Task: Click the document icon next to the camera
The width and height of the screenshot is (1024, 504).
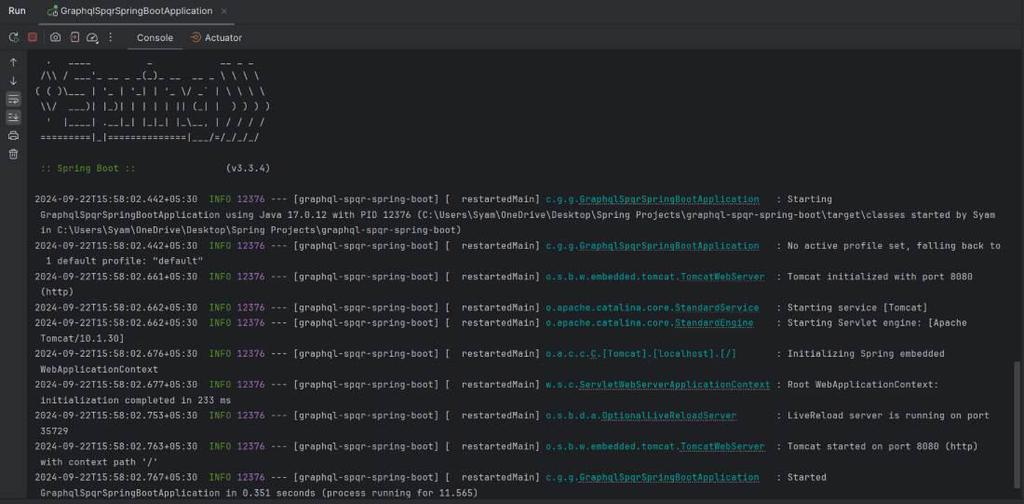Action: (x=74, y=38)
